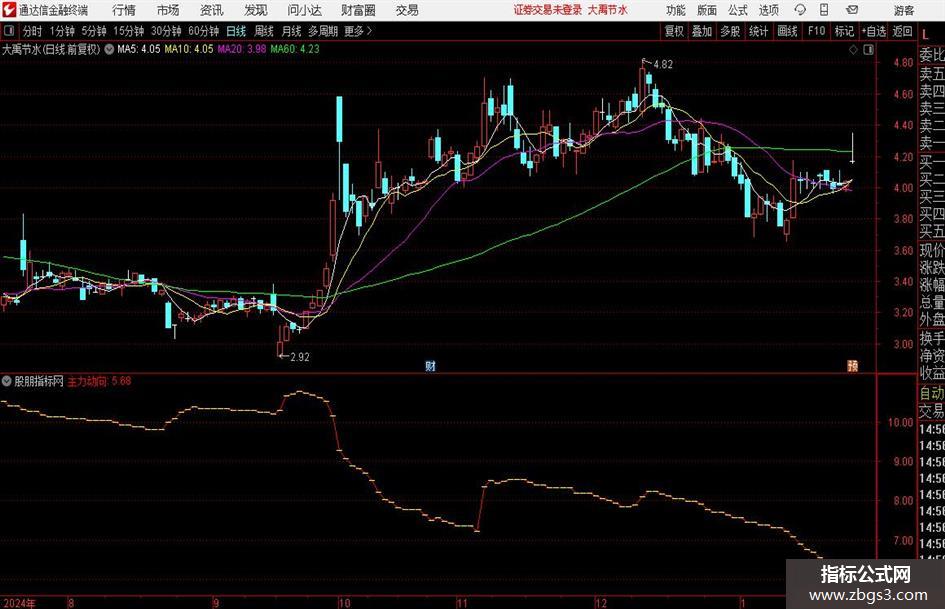Click the MA60: 4.23 readout

(x=295, y=49)
